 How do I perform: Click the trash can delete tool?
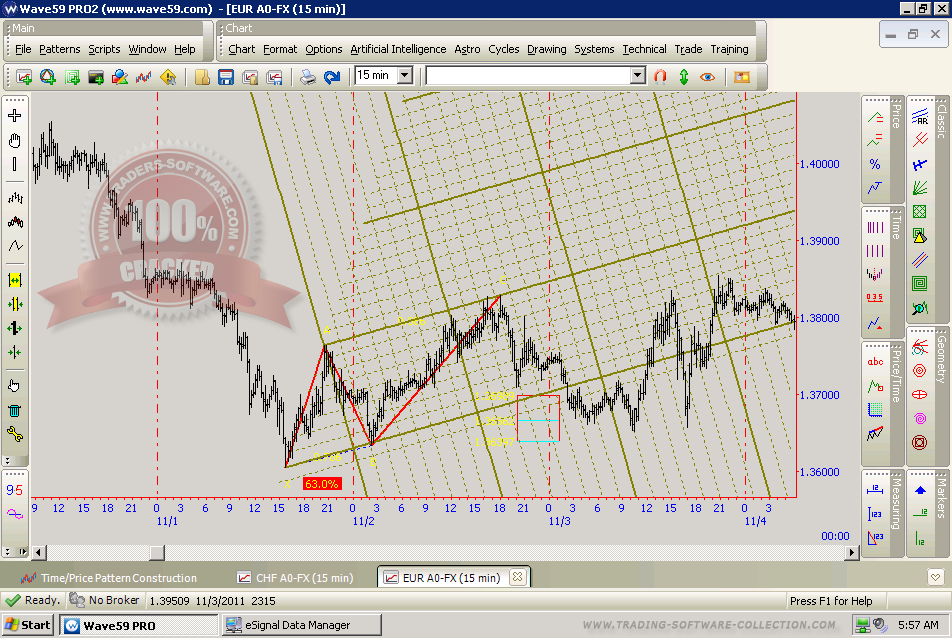click(x=14, y=410)
